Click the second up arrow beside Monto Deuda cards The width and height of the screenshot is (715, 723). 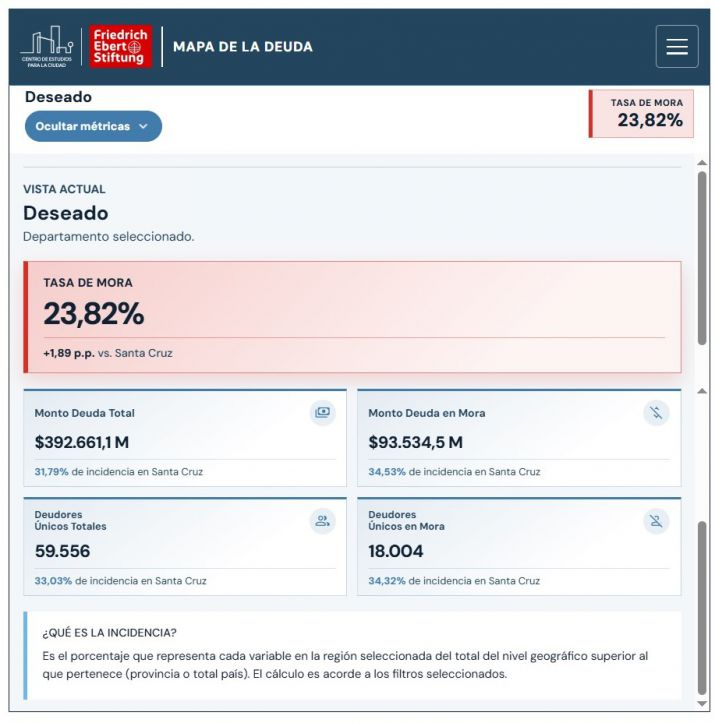click(x=702, y=391)
